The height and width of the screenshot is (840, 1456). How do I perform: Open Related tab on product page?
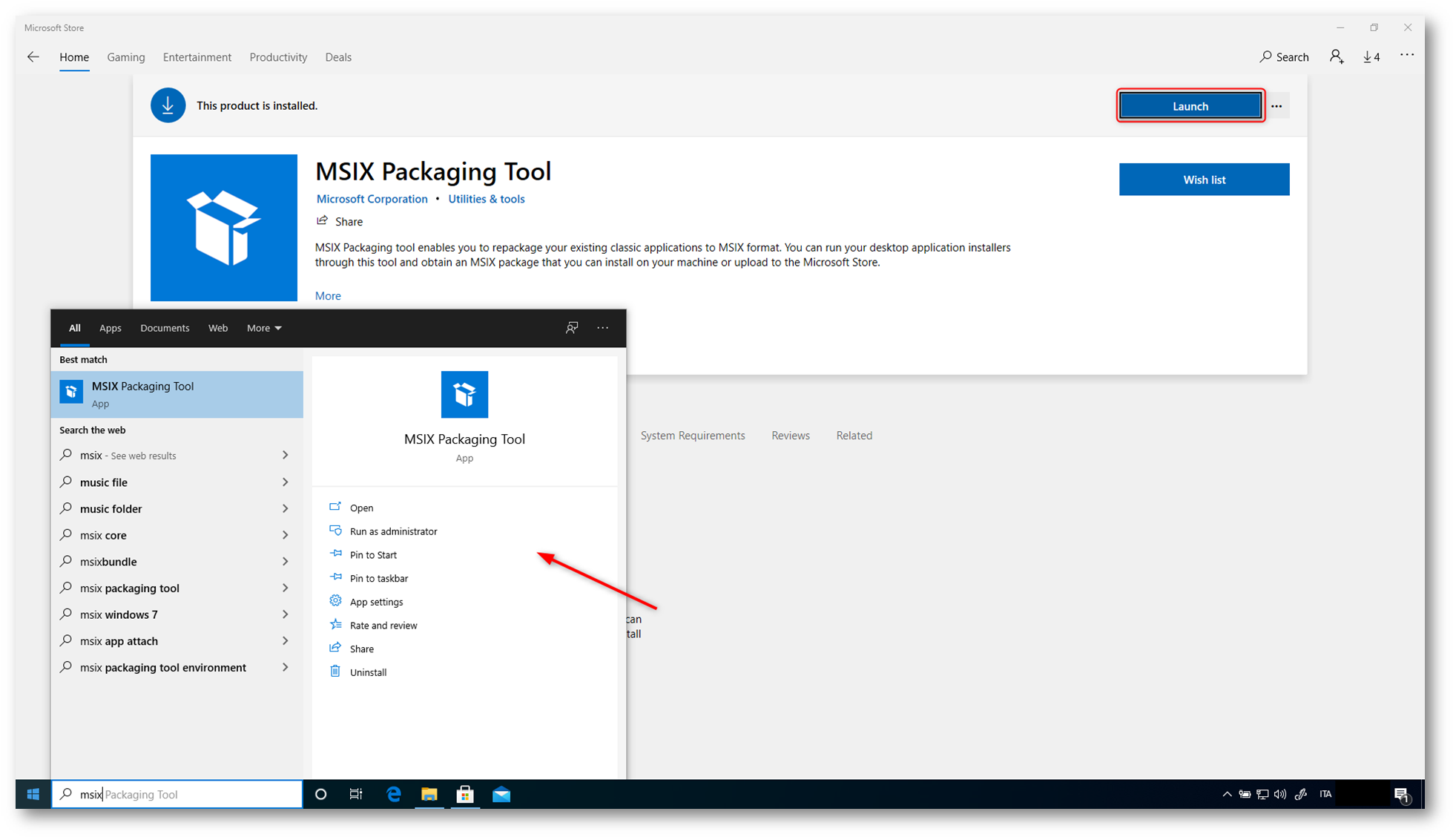854,436
